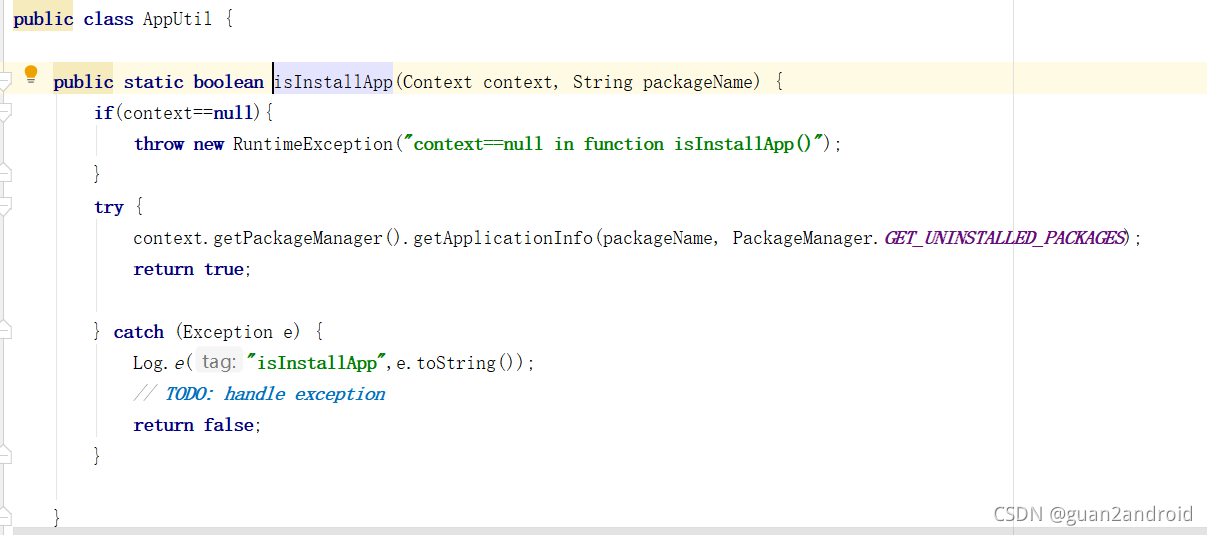Click 'if(context==null){' condition line
This screenshot has width=1207, height=535.
(x=184, y=113)
